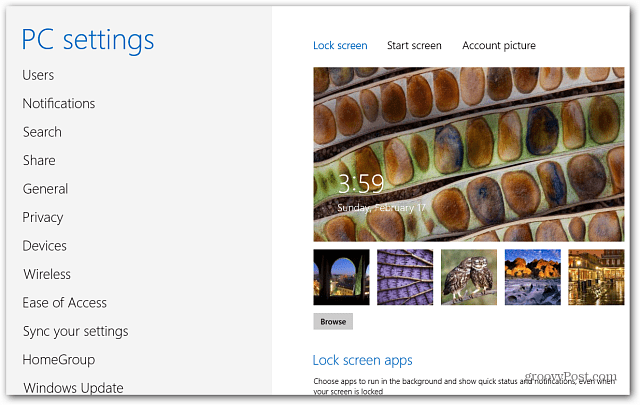Open Sync your settings
Image resolution: width=640 pixels, height=405 pixels.
76,332
